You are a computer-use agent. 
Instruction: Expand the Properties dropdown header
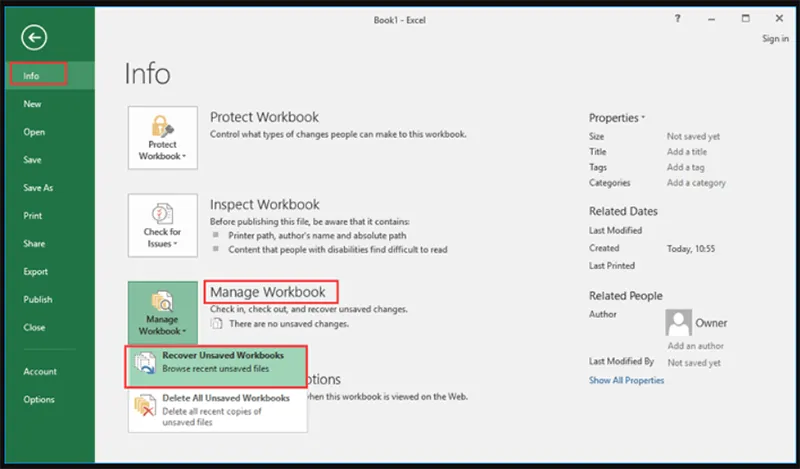[x=617, y=118]
